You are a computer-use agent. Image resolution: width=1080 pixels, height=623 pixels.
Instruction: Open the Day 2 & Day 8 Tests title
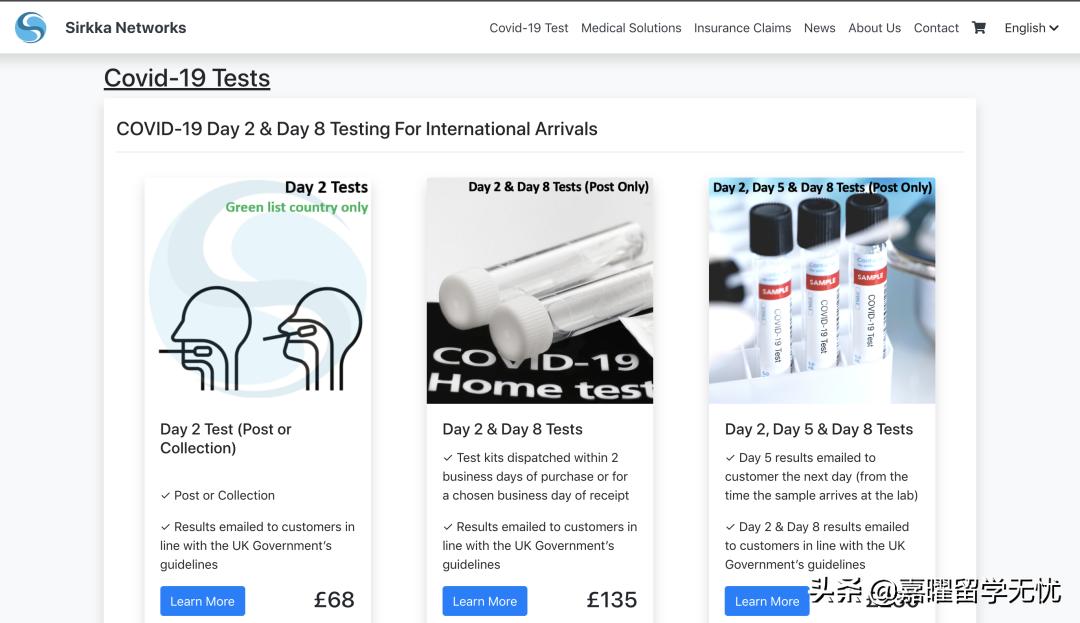512,429
